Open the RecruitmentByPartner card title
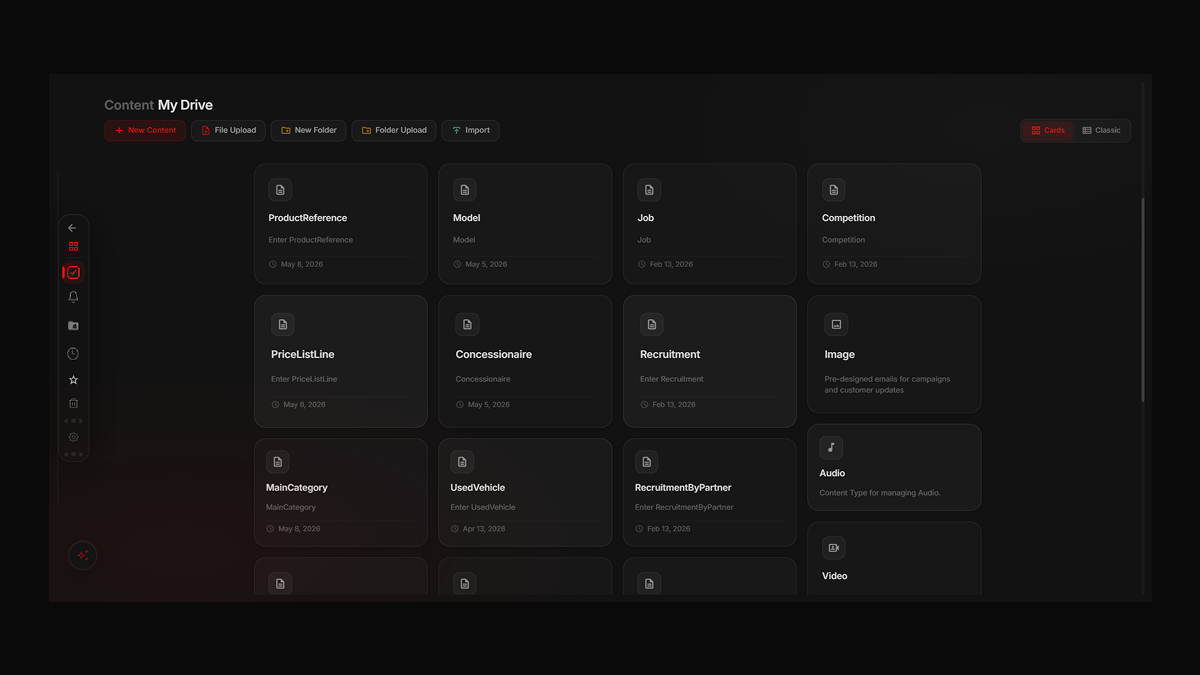Screen dimensions: 1200x675 [x=683, y=488]
